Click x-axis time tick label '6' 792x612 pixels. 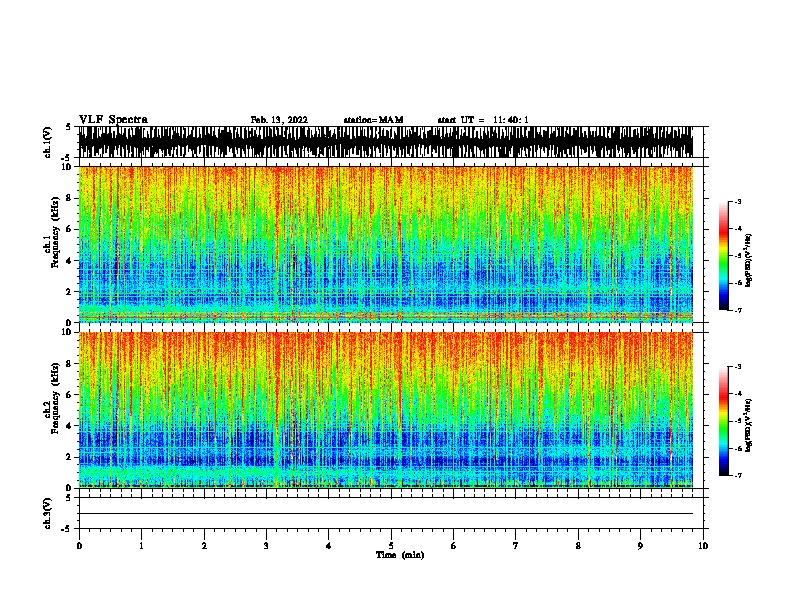454,546
